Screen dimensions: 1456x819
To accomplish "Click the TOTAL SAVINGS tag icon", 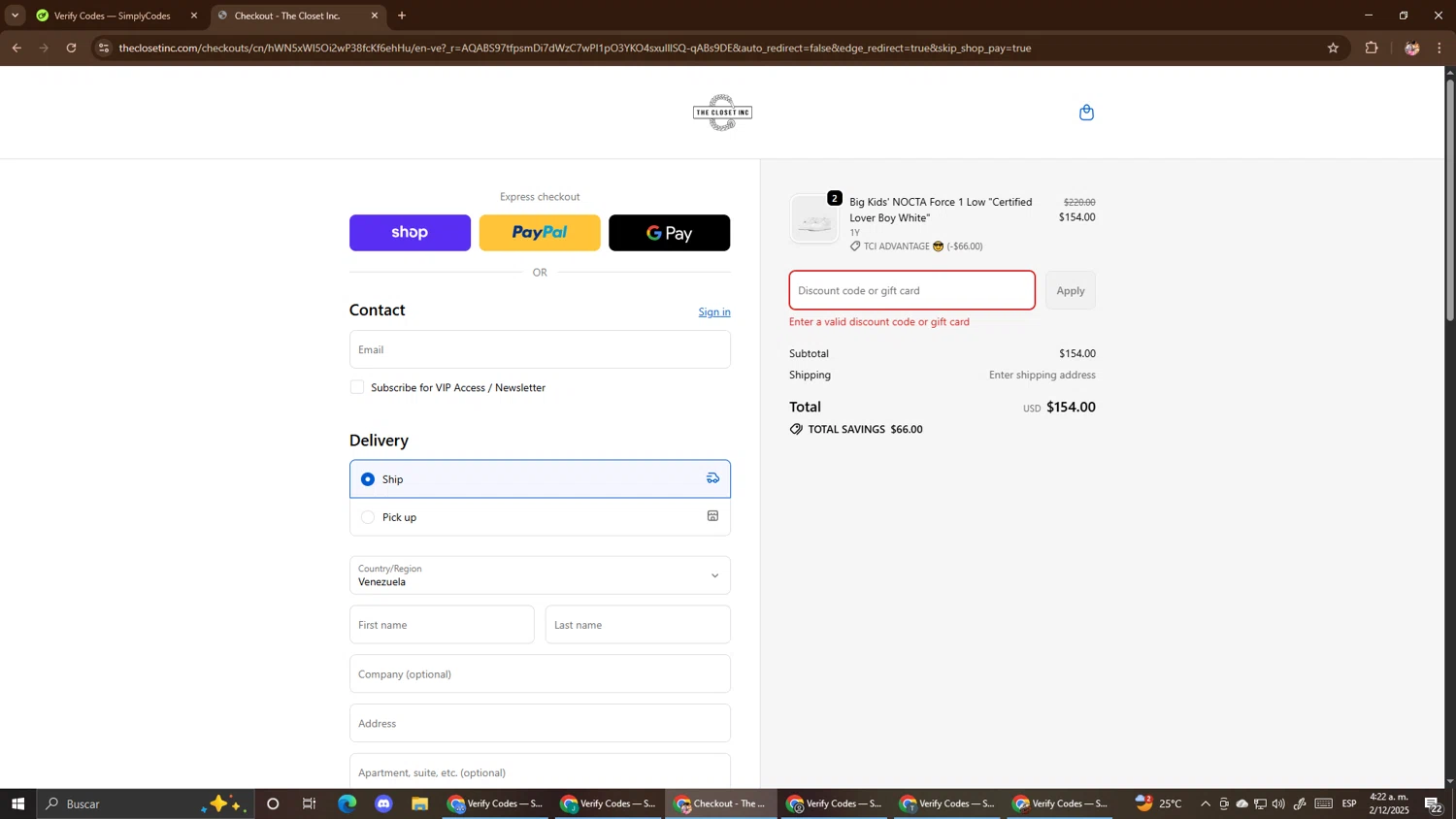I will 796,429.
